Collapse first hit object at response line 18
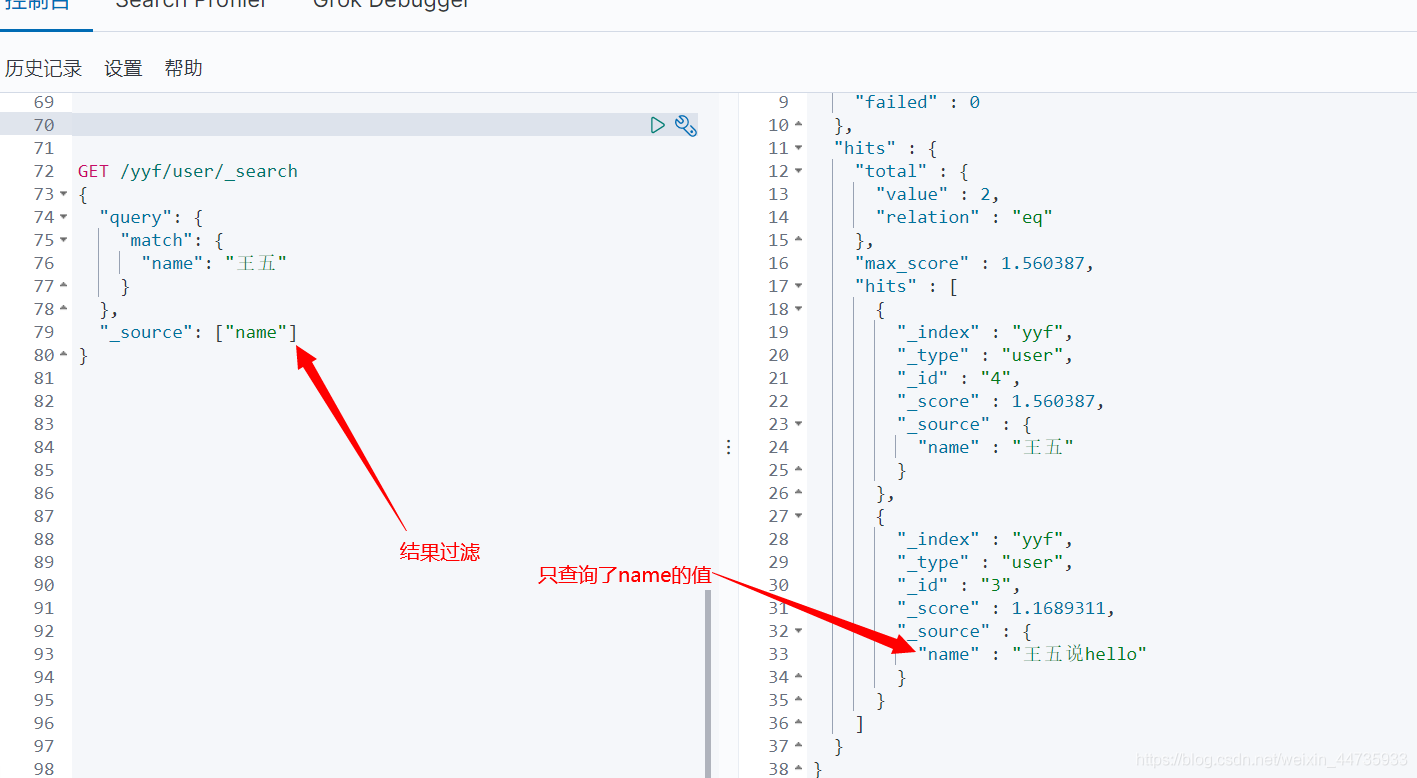The height and width of the screenshot is (778, 1417). pyautogui.click(x=798, y=309)
